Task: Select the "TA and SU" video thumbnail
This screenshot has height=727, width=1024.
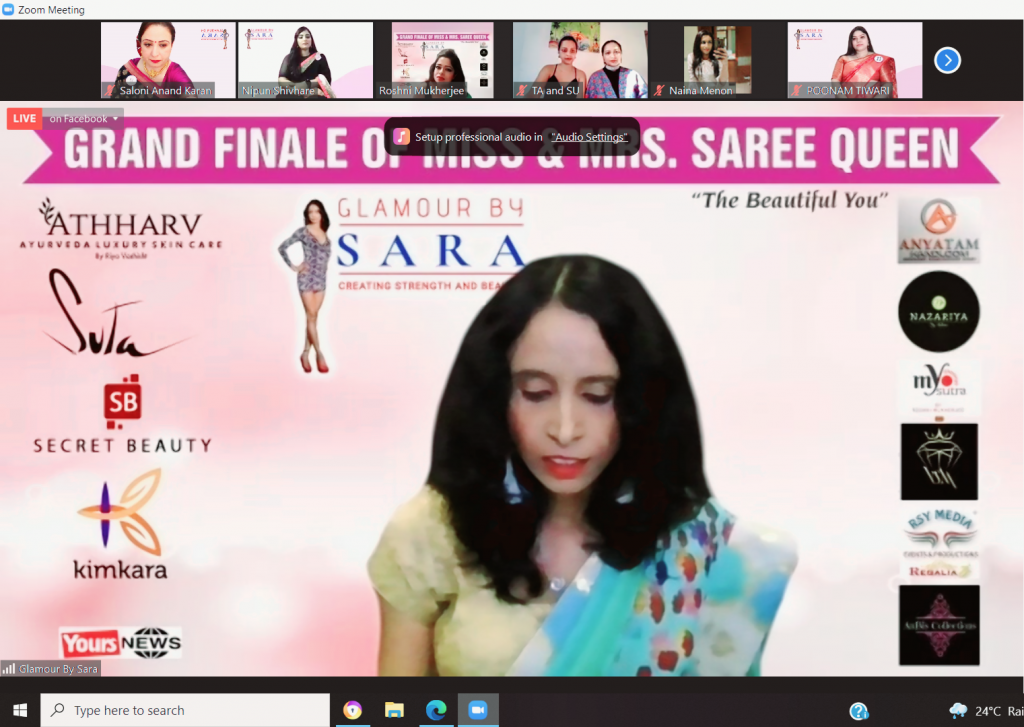Action: (x=581, y=60)
